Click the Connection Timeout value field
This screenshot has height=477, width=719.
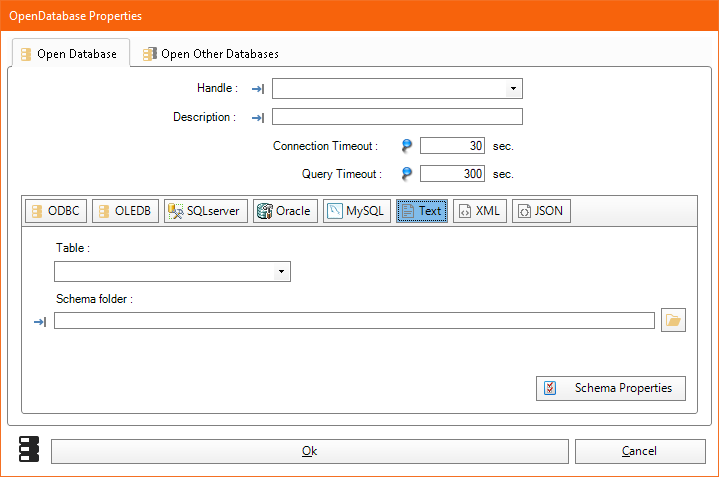[x=452, y=146]
